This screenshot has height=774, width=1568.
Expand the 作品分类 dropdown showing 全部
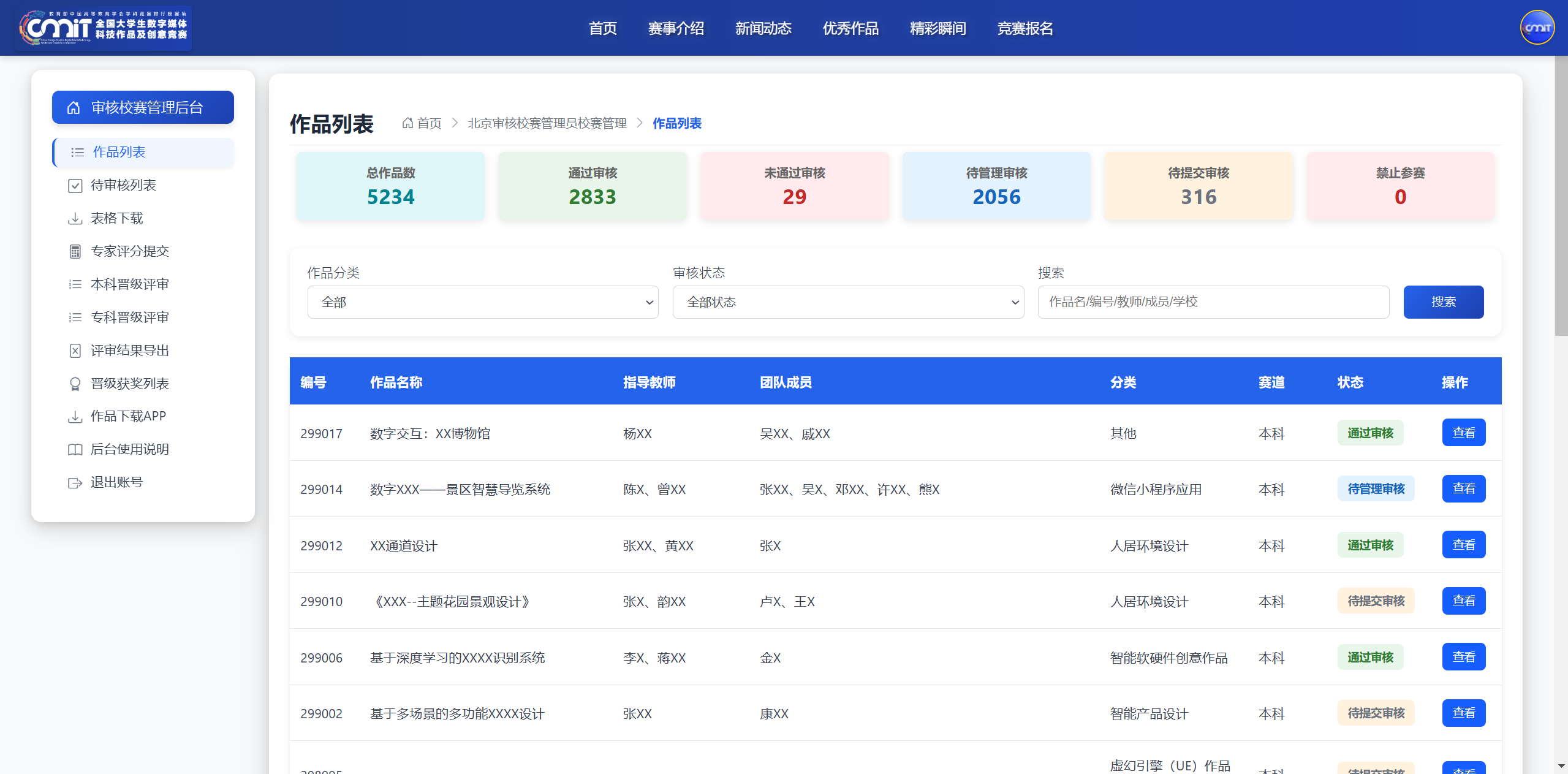click(483, 302)
